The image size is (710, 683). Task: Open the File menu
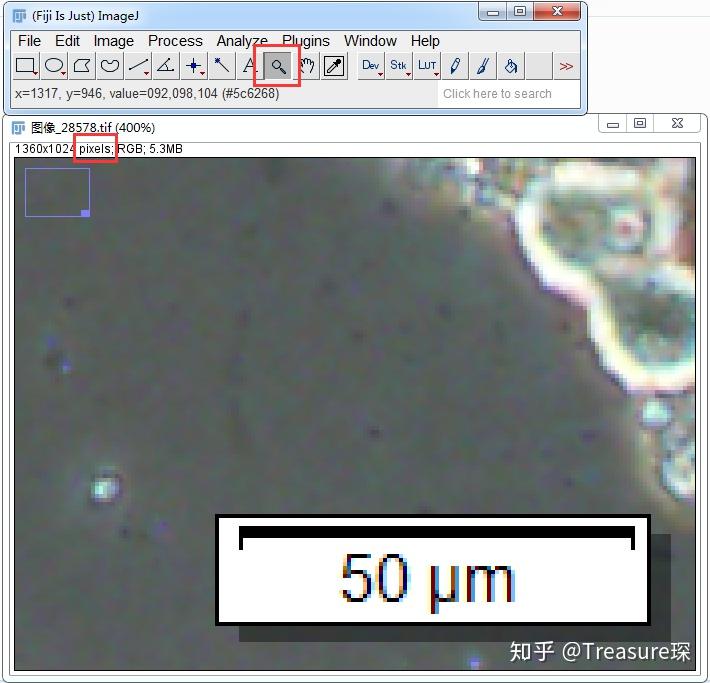[x=29, y=41]
